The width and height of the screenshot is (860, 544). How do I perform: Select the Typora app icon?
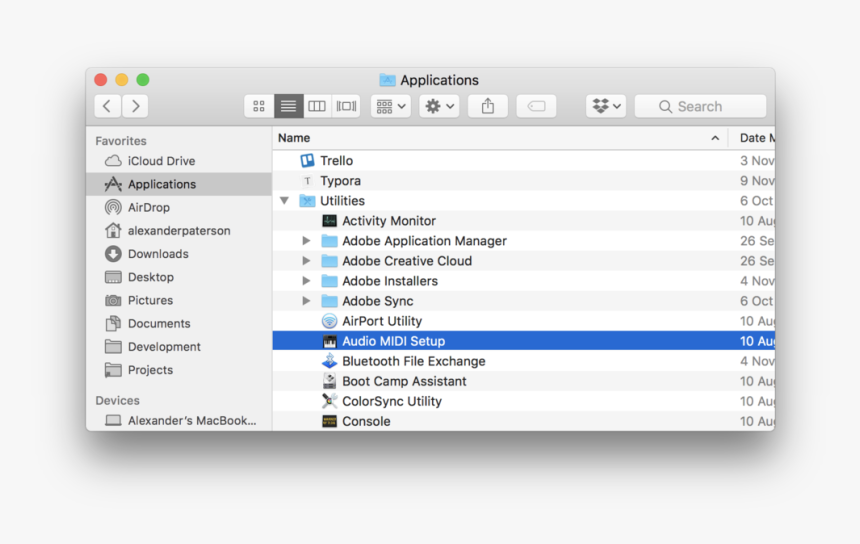307,181
